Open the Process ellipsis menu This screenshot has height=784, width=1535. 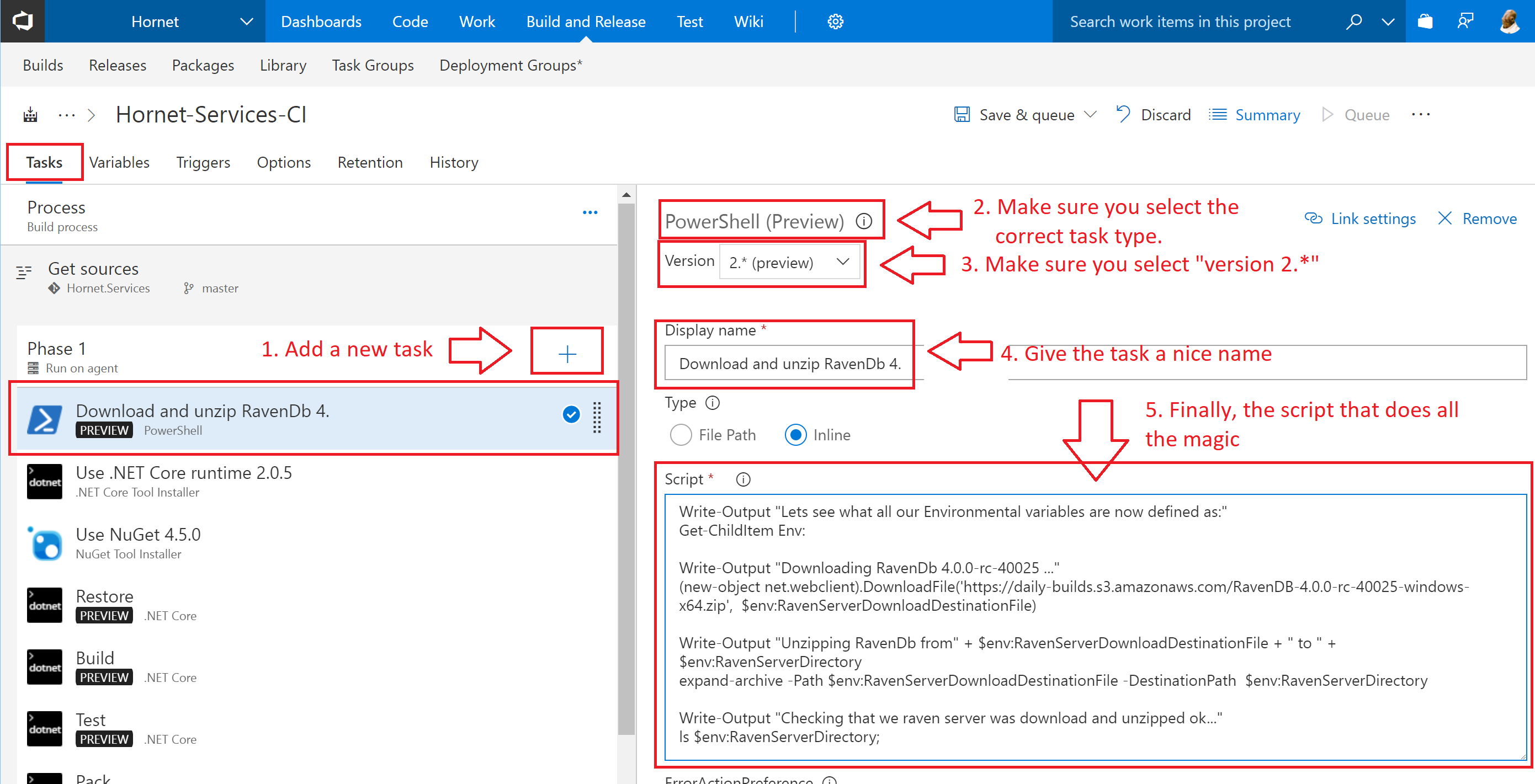point(590,212)
